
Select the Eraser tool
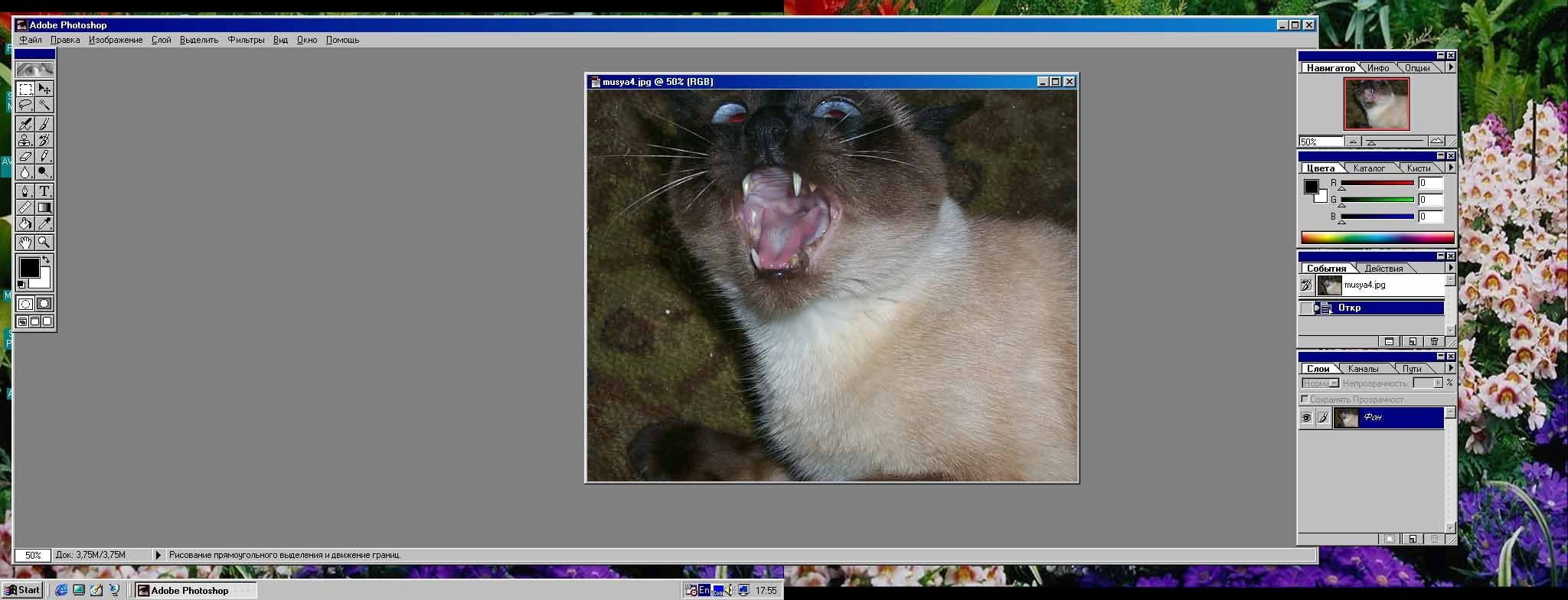pos(25,156)
